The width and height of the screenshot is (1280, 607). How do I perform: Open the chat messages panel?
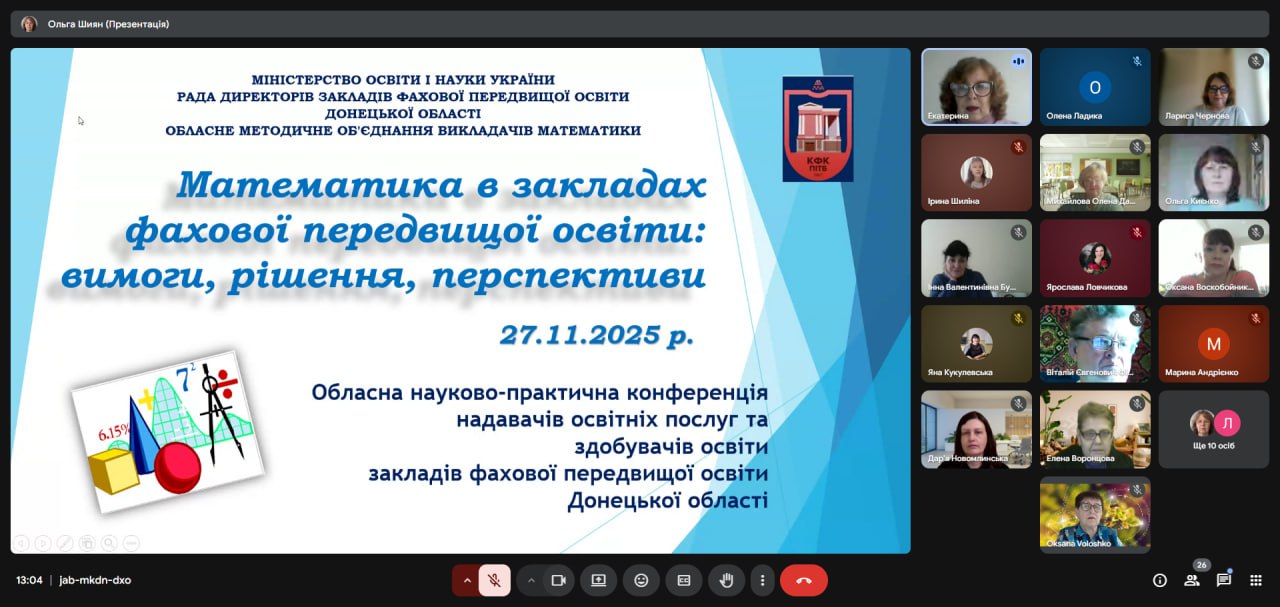pyautogui.click(x=1224, y=580)
